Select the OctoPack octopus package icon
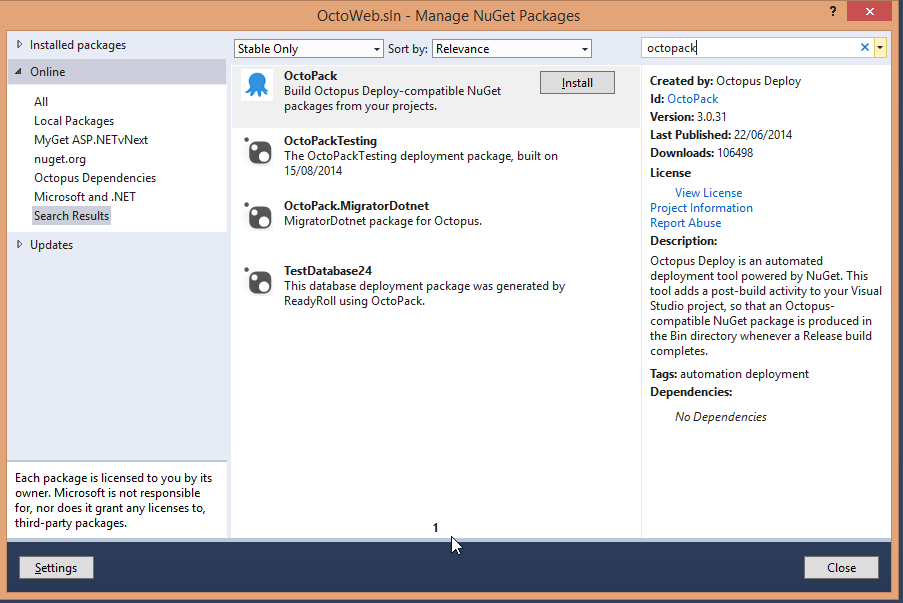This screenshot has width=903, height=603. click(x=257, y=86)
